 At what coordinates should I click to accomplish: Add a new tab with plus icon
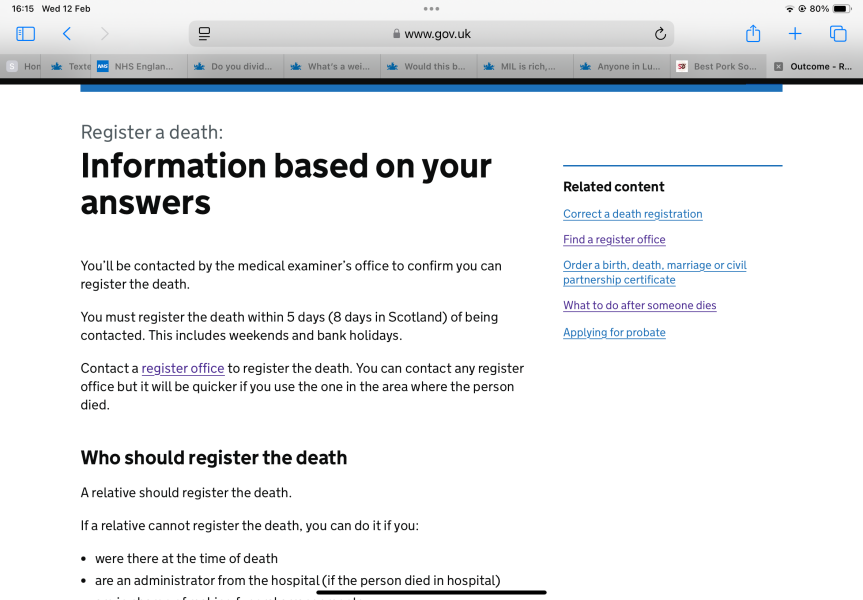coord(795,34)
